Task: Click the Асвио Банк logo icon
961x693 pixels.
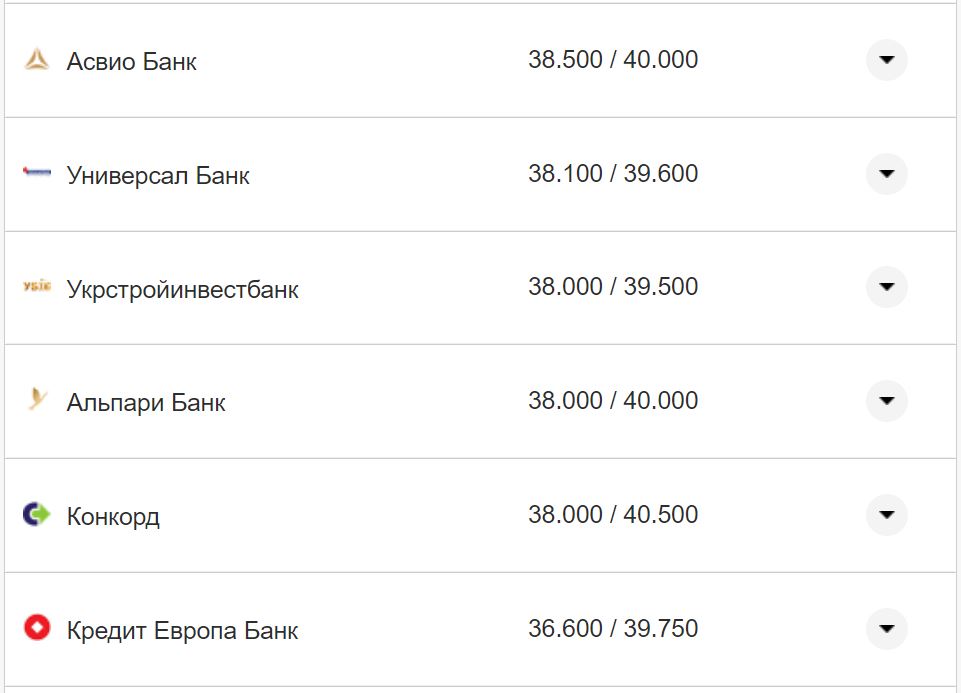Action: click(37, 61)
